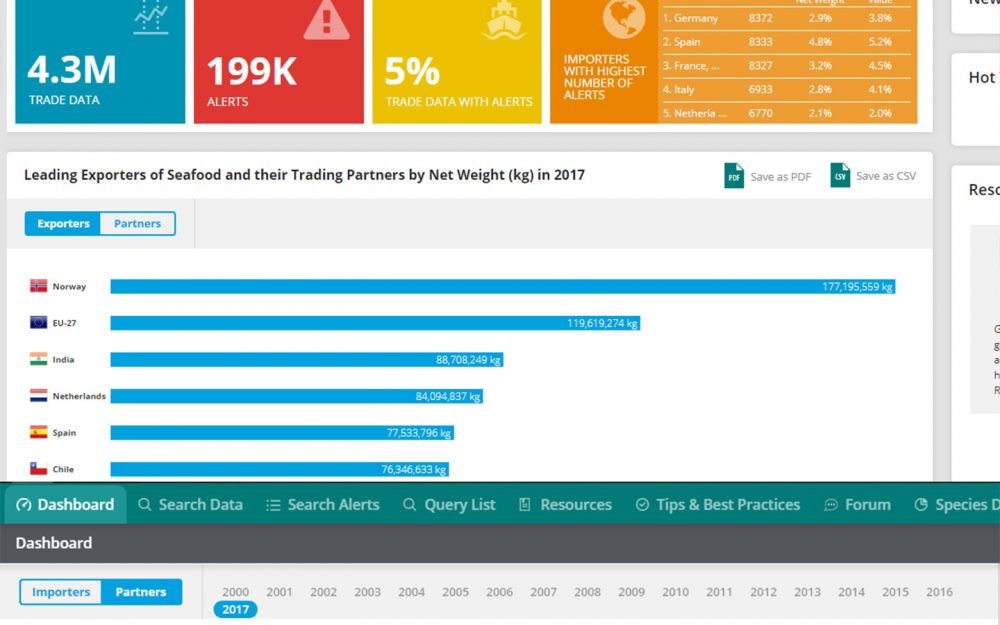
Task: Switch chart view to Partners
Action: 137,224
